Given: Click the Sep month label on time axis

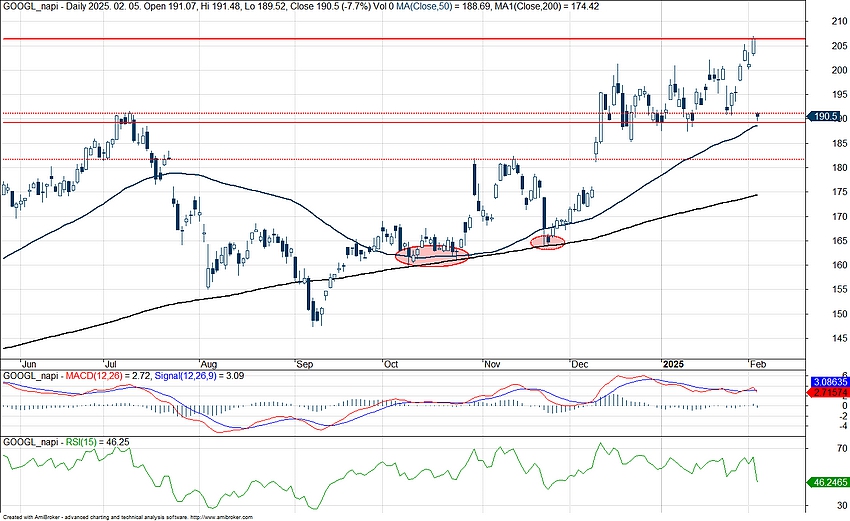Looking at the screenshot, I should pos(301,365).
